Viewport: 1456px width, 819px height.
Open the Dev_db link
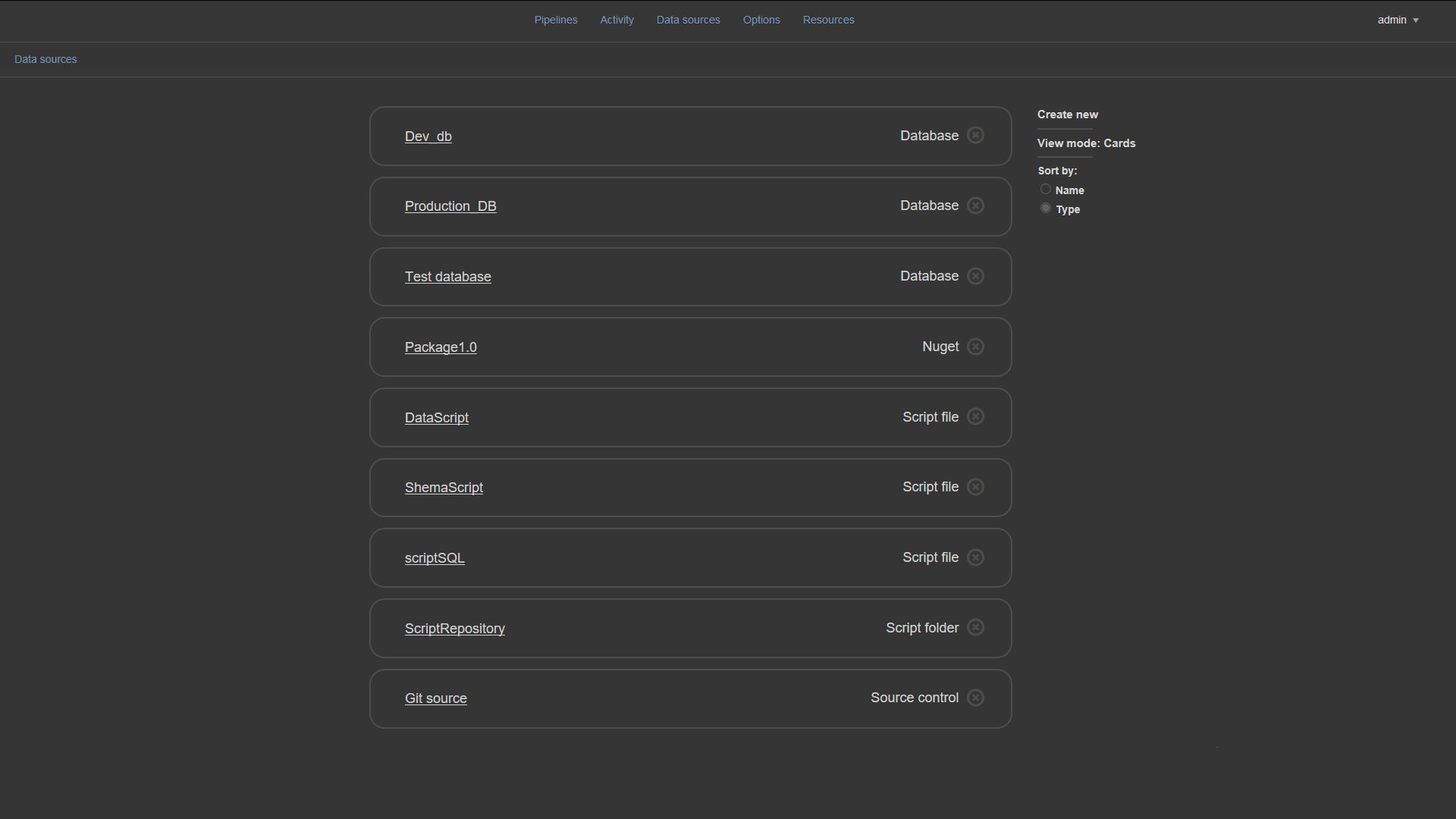coord(428,136)
